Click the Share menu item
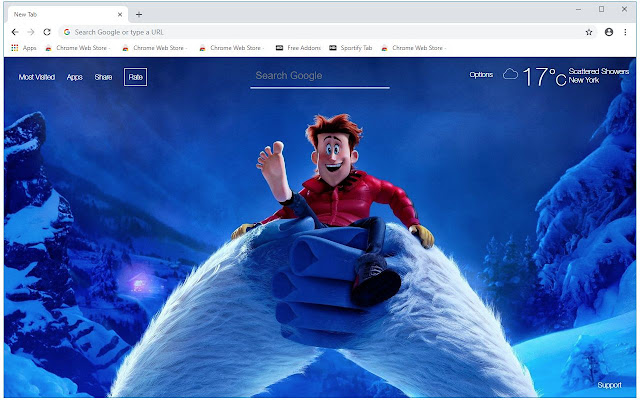The height and width of the screenshot is (400, 640). (x=103, y=77)
